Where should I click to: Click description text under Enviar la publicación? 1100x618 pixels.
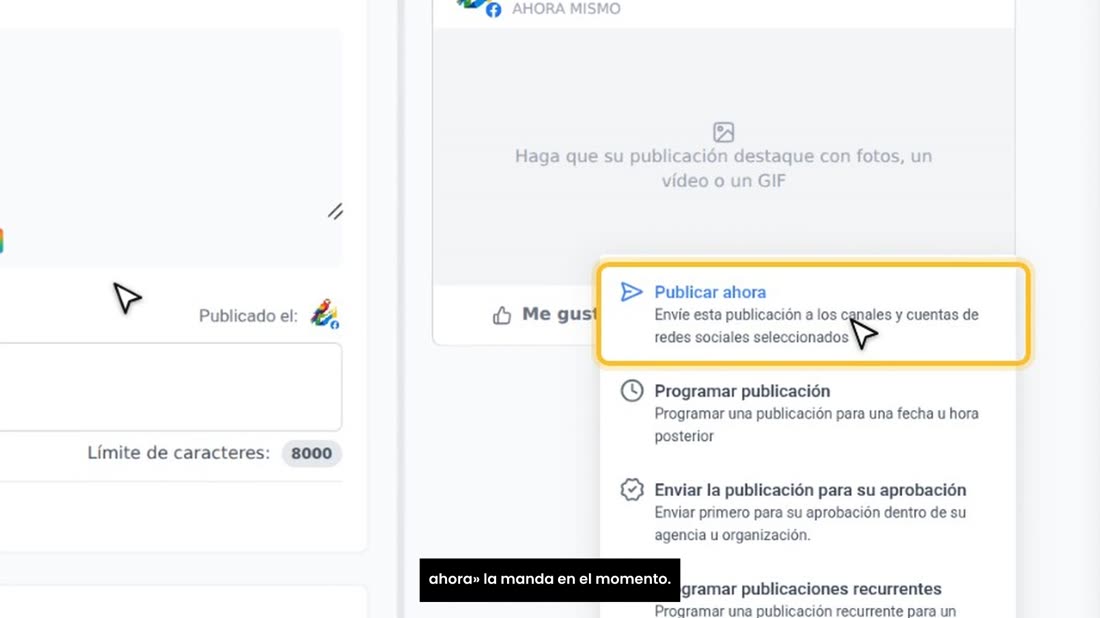[x=810, y=523]
